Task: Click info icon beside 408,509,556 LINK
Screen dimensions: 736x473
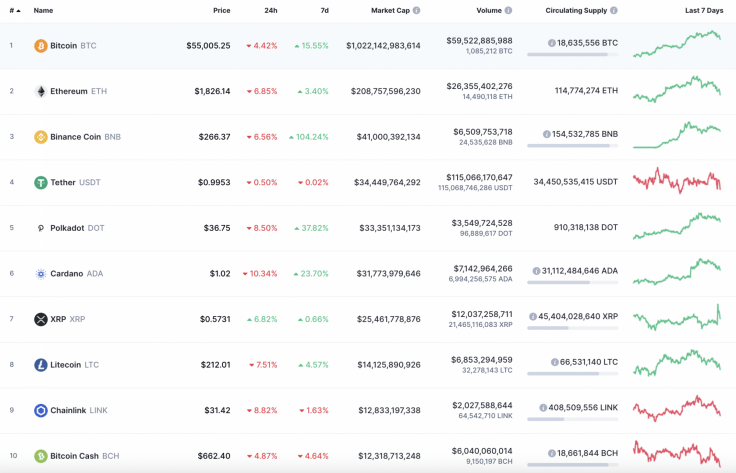Action: click(x=543, y=407)
